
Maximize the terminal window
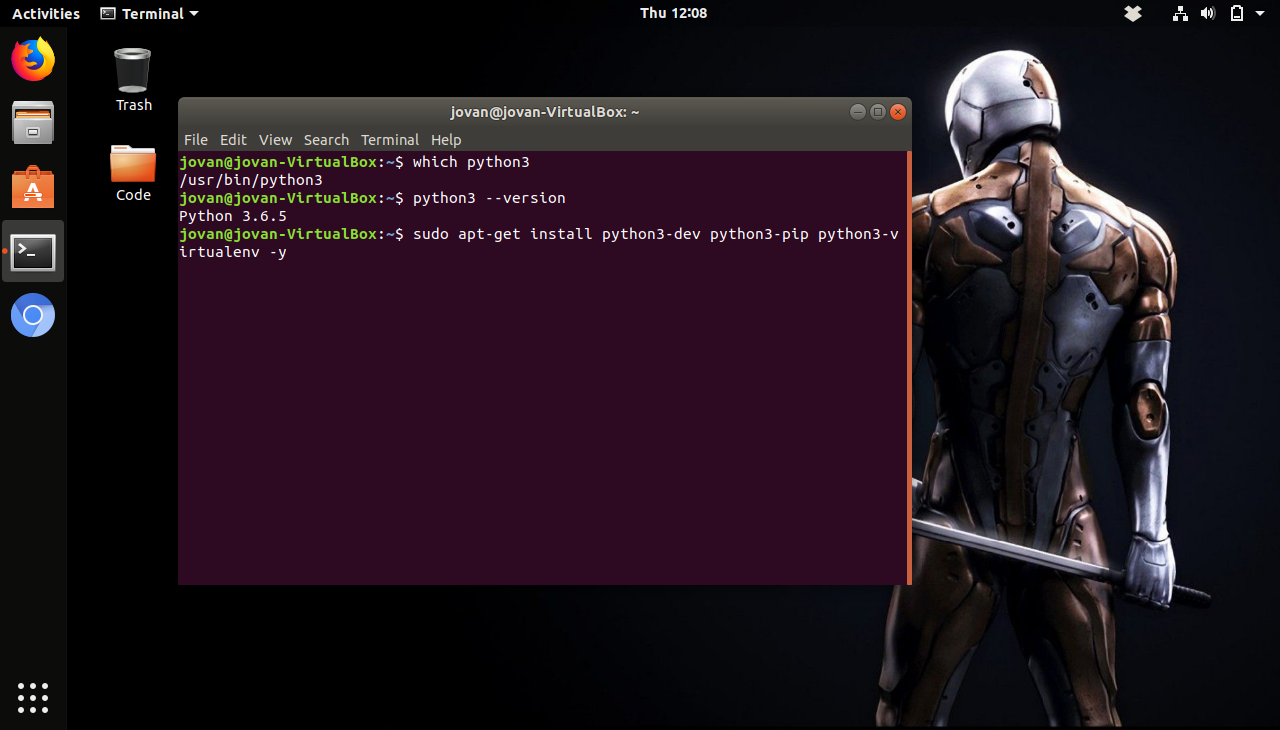(878, 112)
